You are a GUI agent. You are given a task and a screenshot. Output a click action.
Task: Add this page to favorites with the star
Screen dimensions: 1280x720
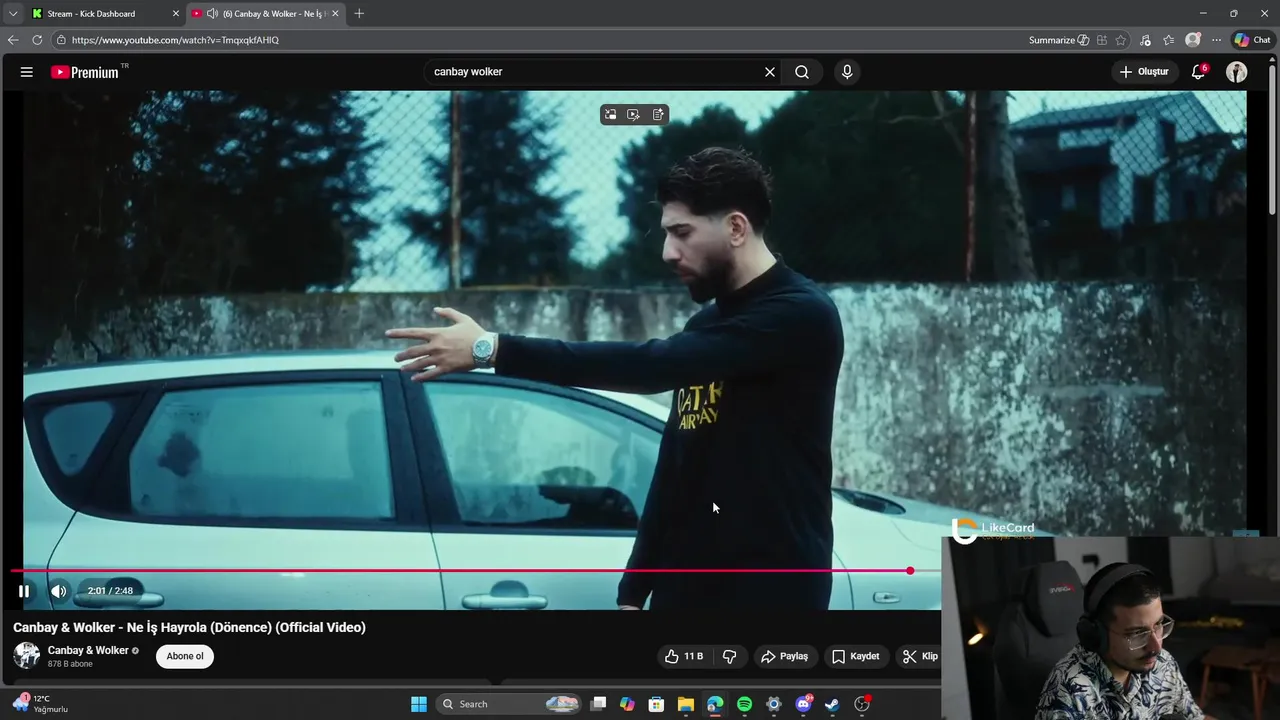(x=1121, y=40)
